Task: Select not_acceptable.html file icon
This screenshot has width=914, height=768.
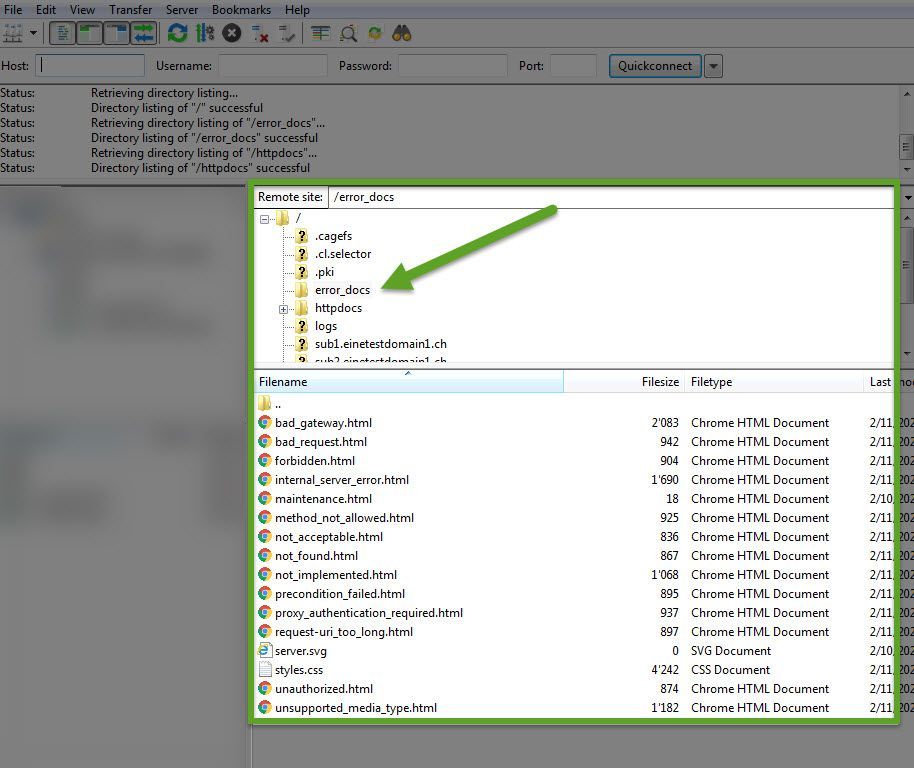Action: pyautogui.click(x=265, y=537)
